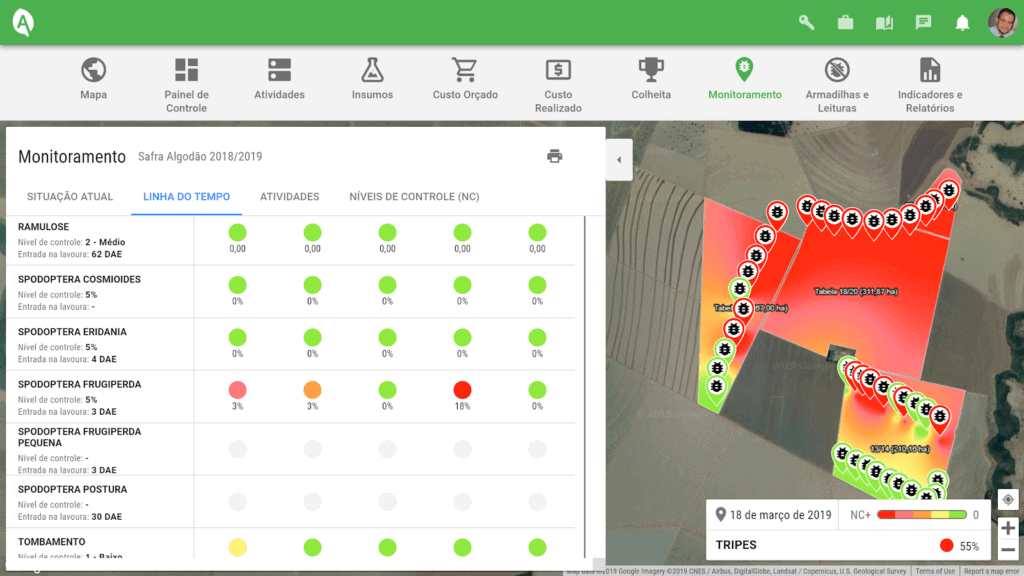1024x576 pixels.
Task: Click the search key icon in top bar
Action: 806,21
